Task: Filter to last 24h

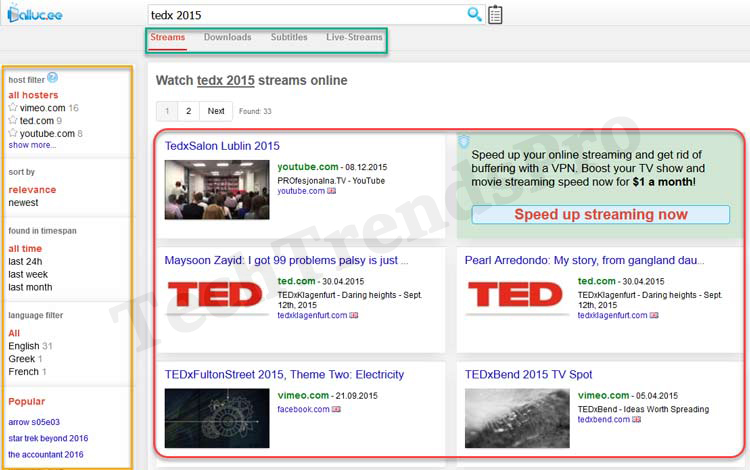Action: click(x=25, y=262)
